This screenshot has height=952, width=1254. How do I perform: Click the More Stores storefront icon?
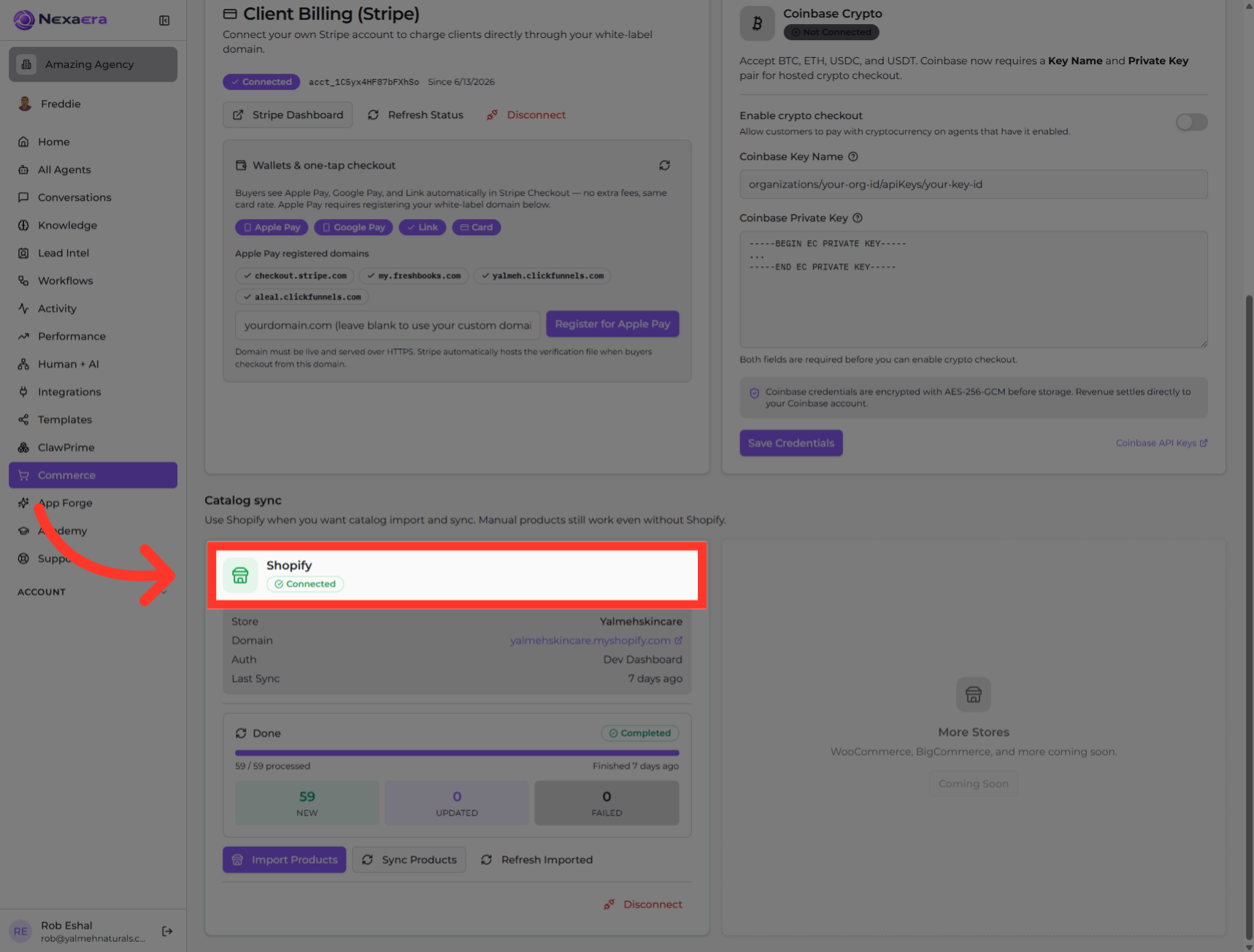pyautogui.click(x=973, y=694)
